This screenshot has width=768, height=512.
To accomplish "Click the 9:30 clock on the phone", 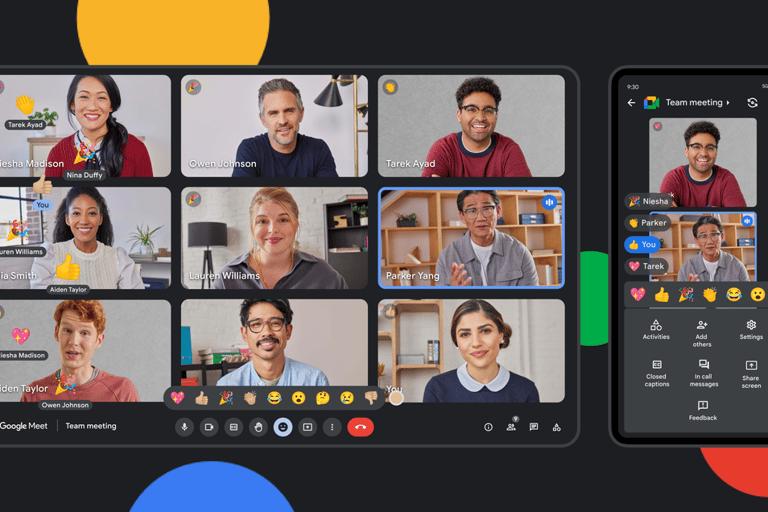I will click(x=633, y=87).
